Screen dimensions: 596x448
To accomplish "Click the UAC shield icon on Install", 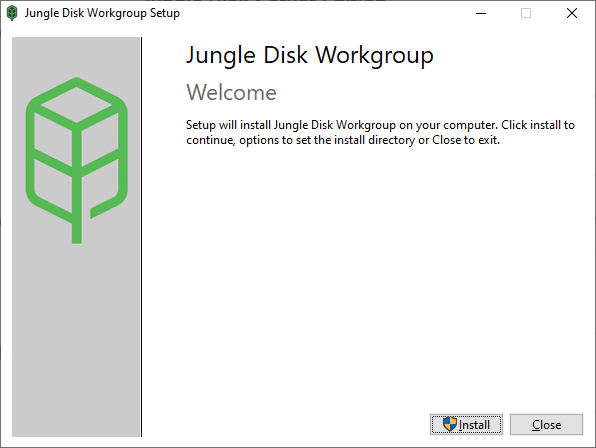I will pyautogui.click(x=450, y=424).
